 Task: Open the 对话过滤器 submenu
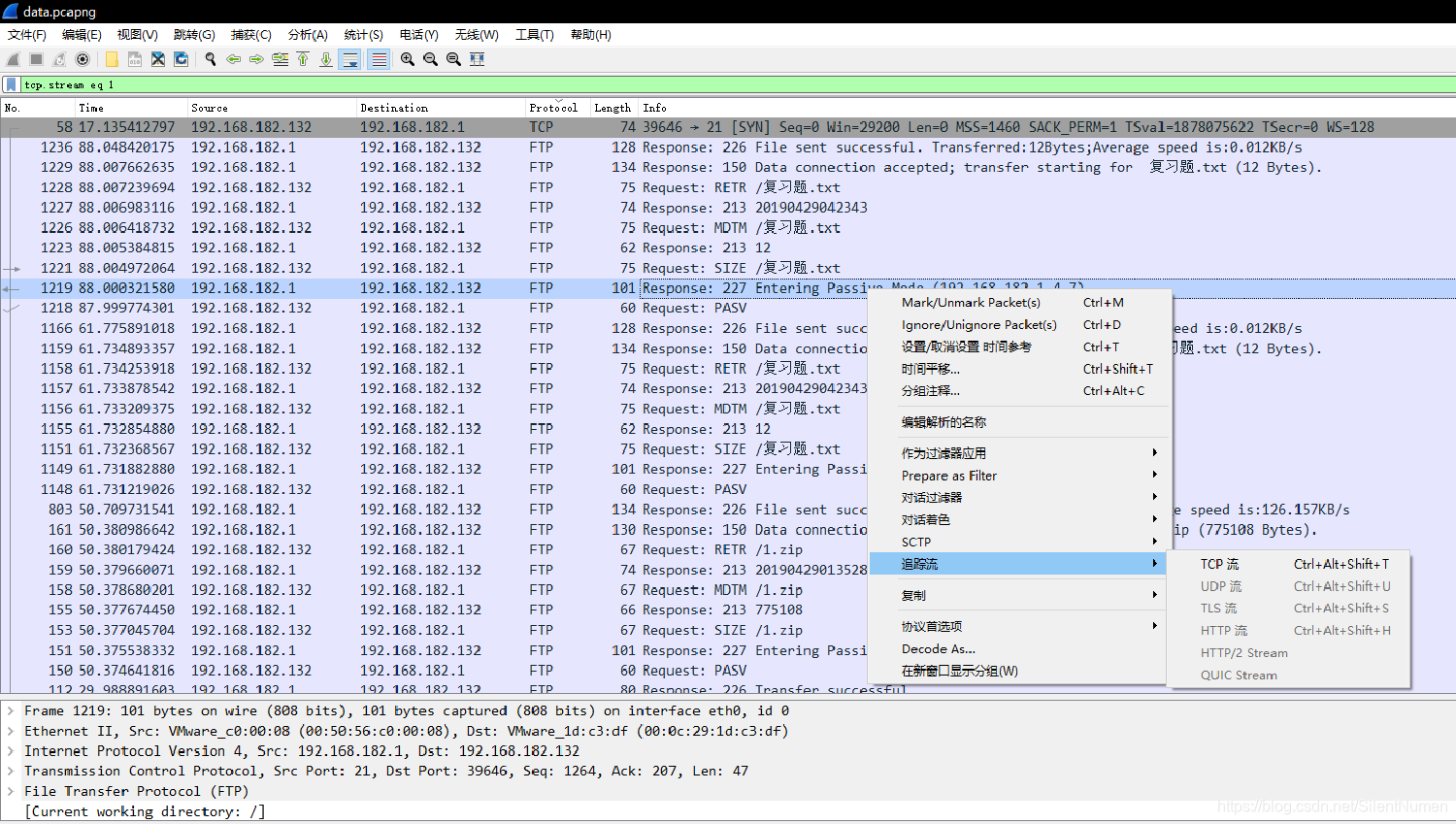[x=1018, y=498]
